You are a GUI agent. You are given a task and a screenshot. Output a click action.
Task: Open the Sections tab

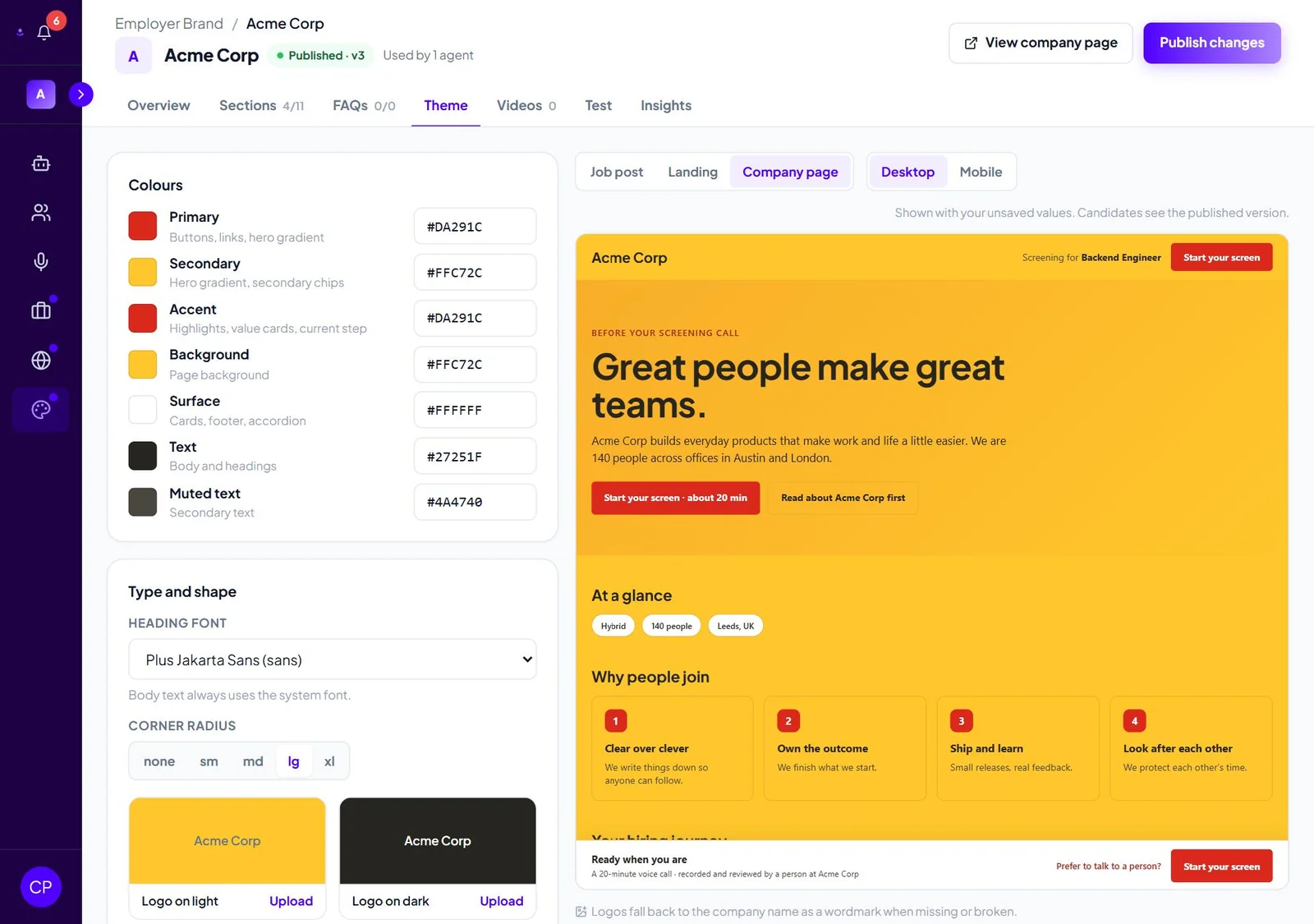[261, 105]
